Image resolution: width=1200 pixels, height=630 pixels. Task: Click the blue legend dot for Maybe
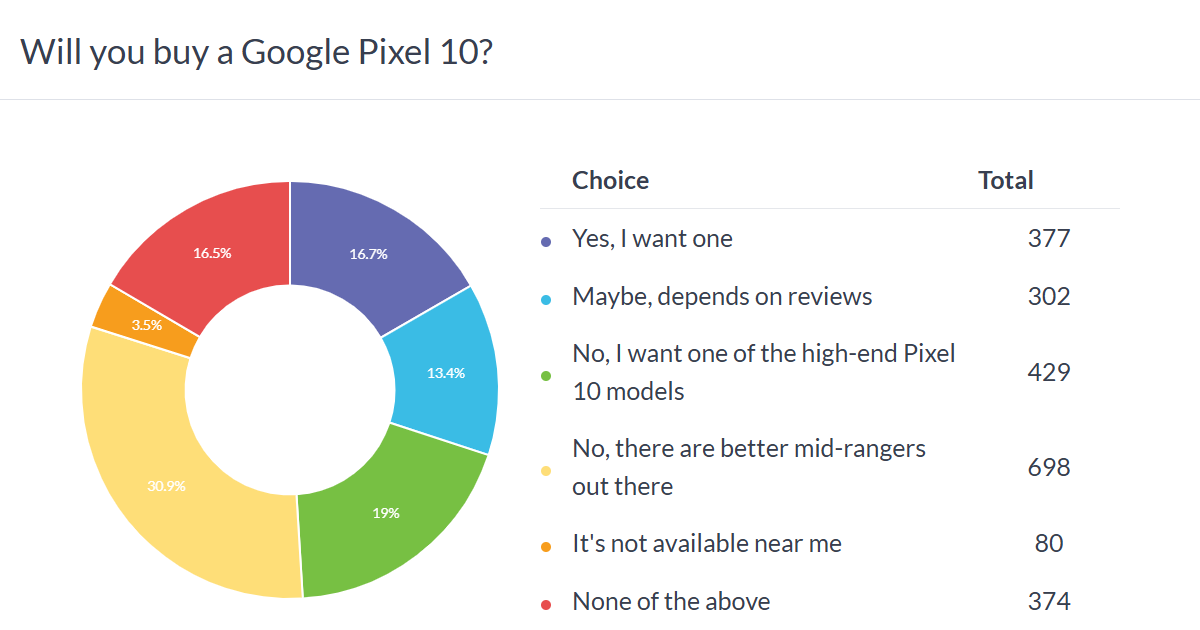[545, 299]
